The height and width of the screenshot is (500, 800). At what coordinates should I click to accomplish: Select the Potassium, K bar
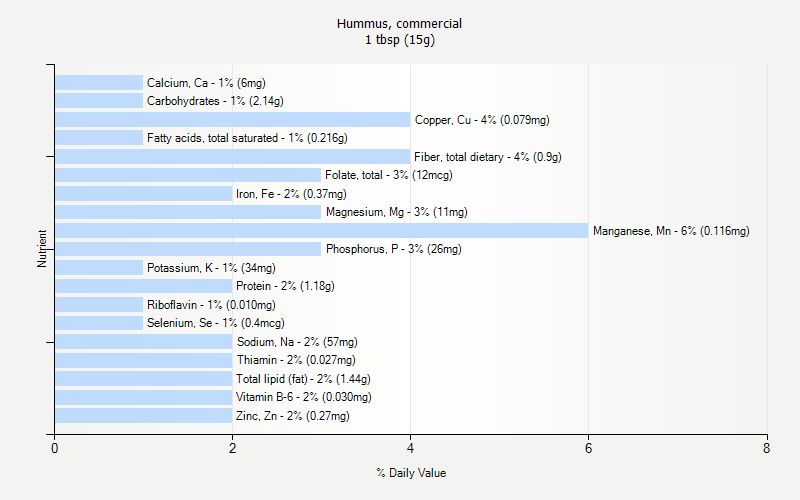(x=99, y=267)
